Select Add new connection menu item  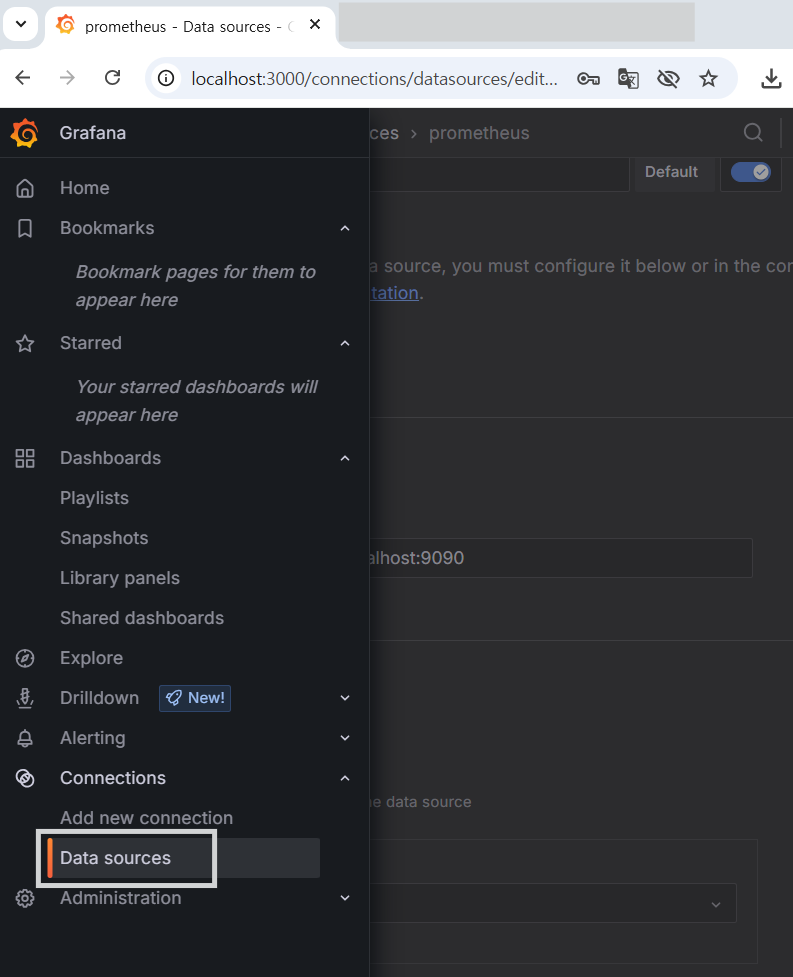point(146,818)
